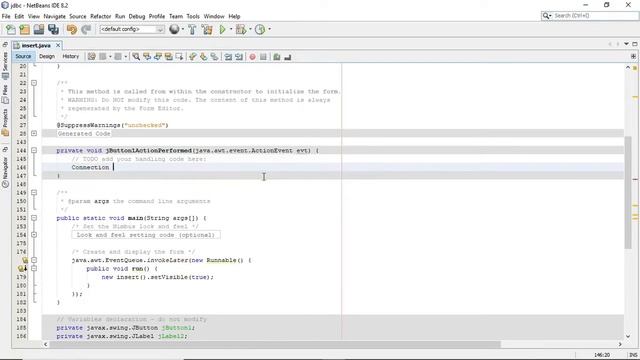Viewport: 640px width, 360px height.
Task: Click the Comment code icon
Action: [x=277, y=57]
